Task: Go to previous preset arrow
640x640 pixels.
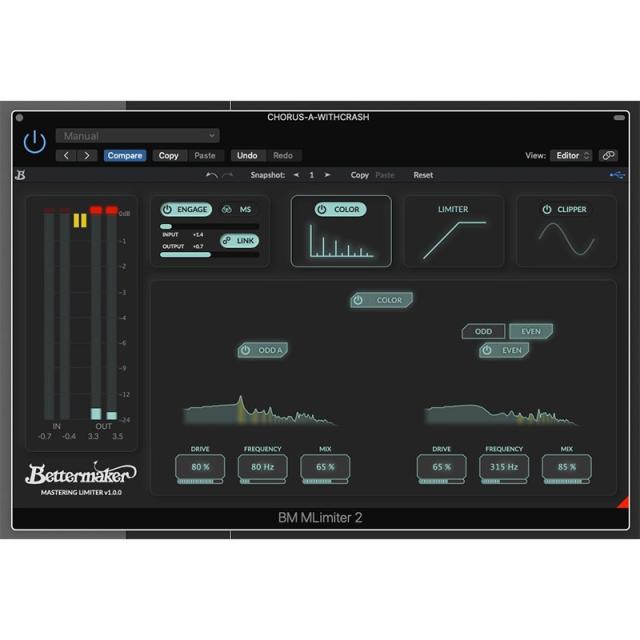Action: pos(66,156)
